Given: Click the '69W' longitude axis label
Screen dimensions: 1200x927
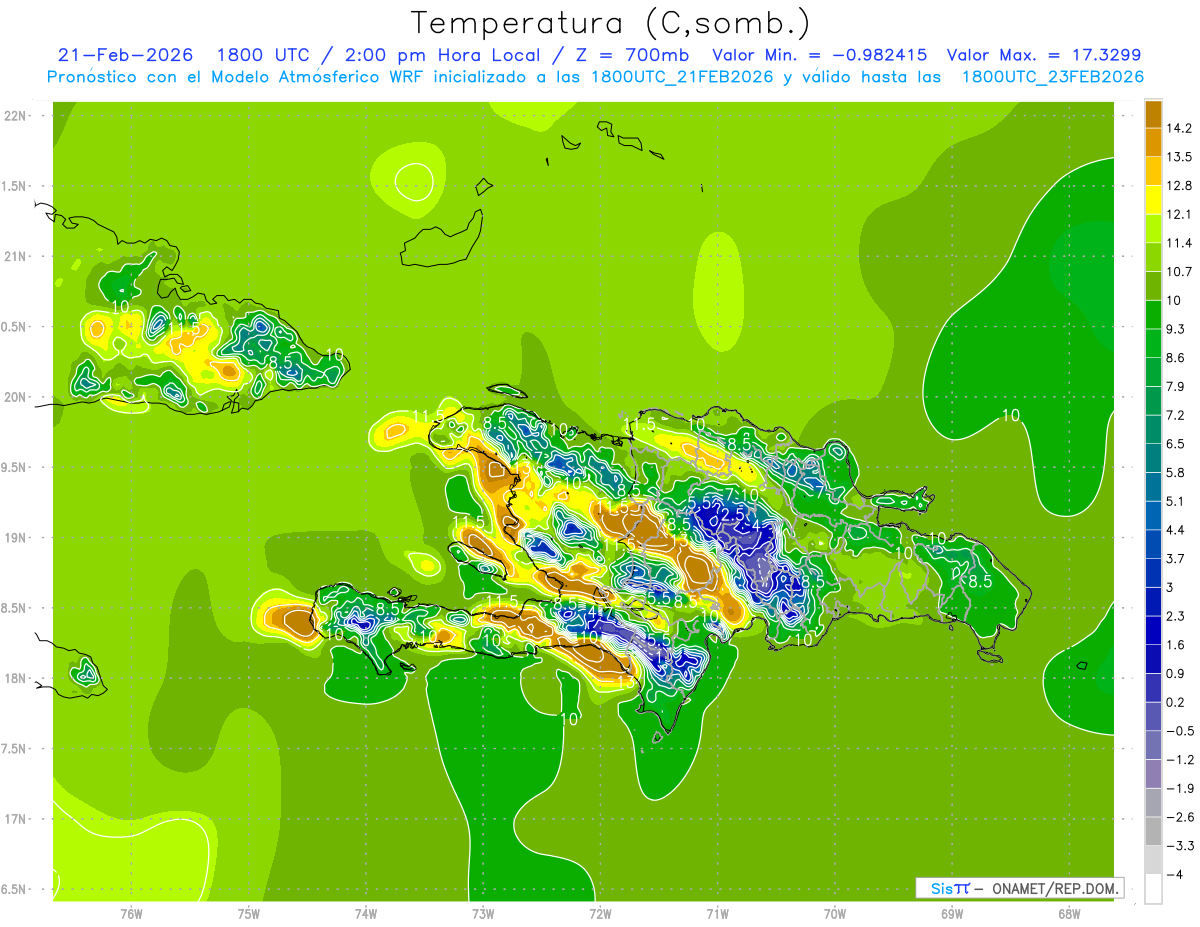Looking at the screenshot, I should pyautogui.click(x=952, y=914).
